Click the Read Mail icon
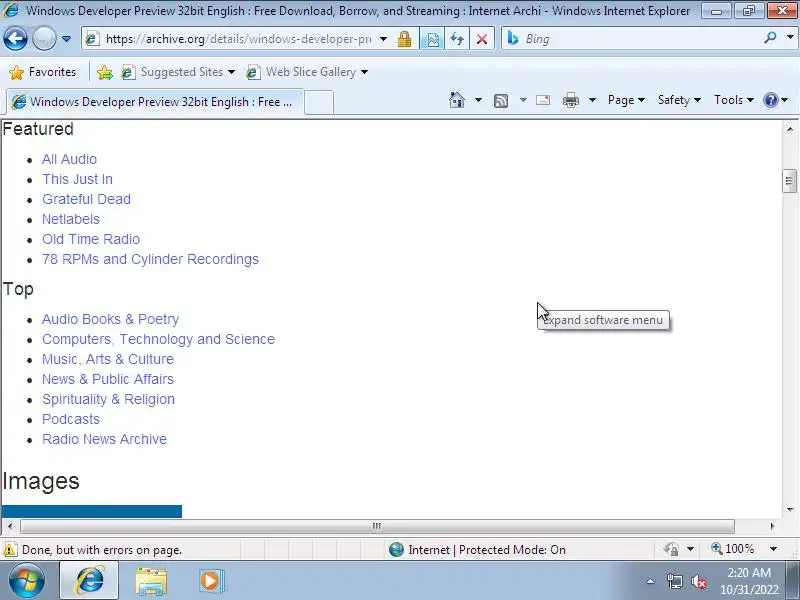Image resolution: width=800 pixels, height=600 pixels. click(x=543, y=100)
